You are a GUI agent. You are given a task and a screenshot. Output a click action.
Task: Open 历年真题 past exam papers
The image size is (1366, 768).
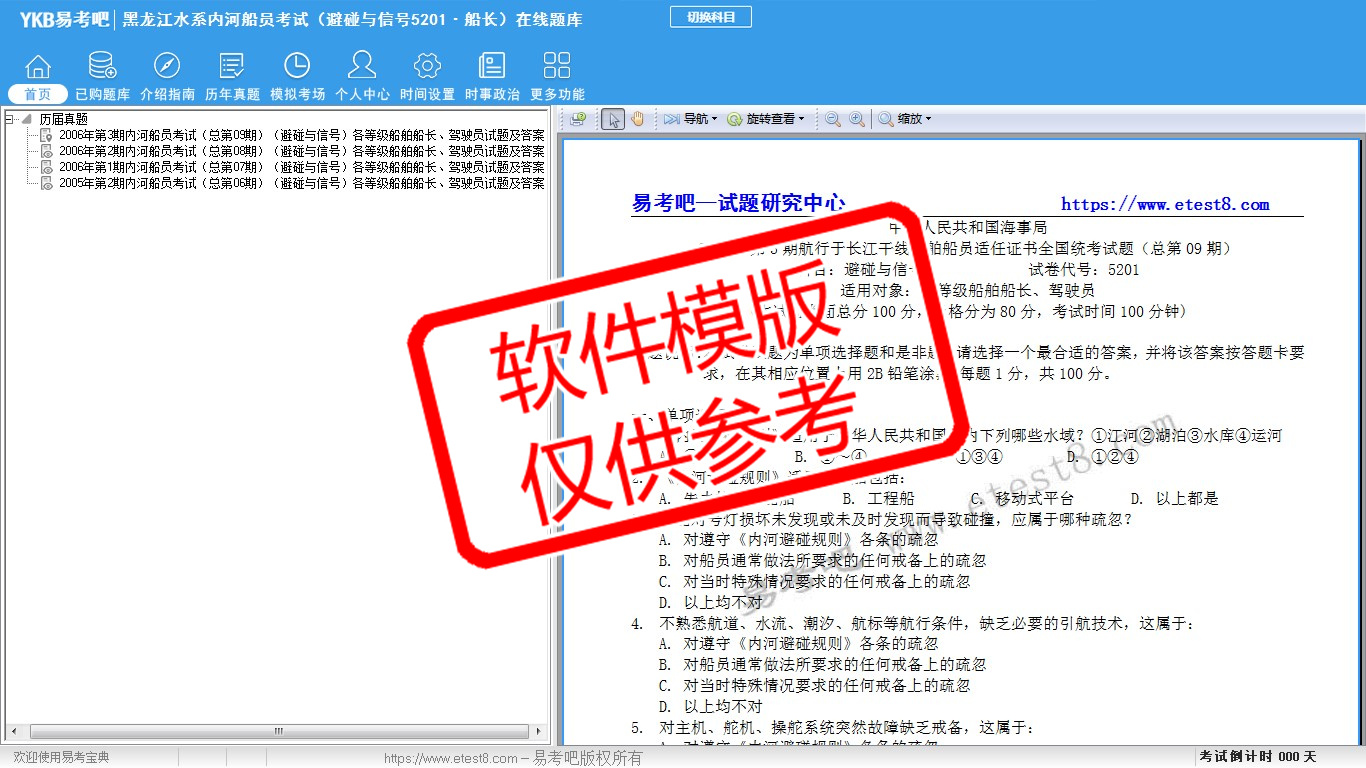click(232, 77)
